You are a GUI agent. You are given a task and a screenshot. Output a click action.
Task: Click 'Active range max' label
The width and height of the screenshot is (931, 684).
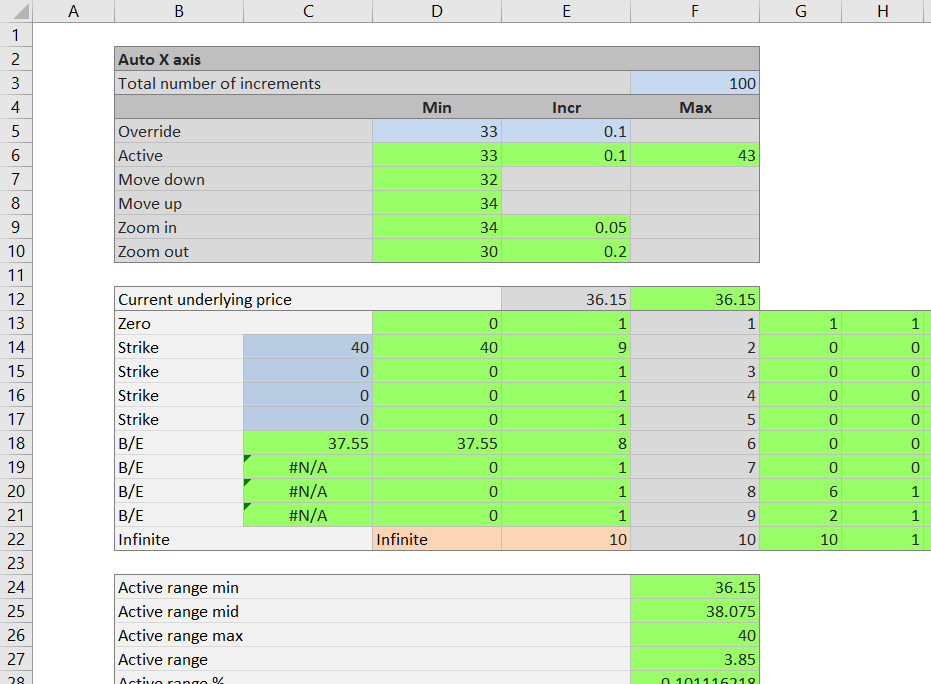click(x=180, y=635)
